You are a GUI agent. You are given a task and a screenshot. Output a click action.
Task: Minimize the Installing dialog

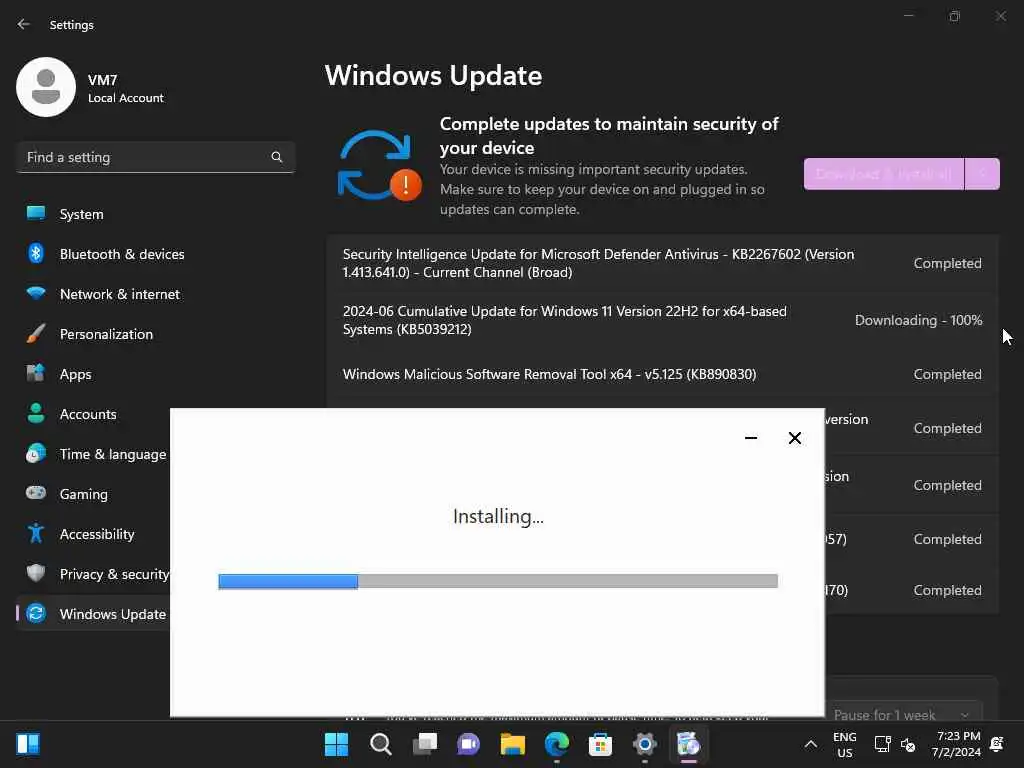(751, 438)
